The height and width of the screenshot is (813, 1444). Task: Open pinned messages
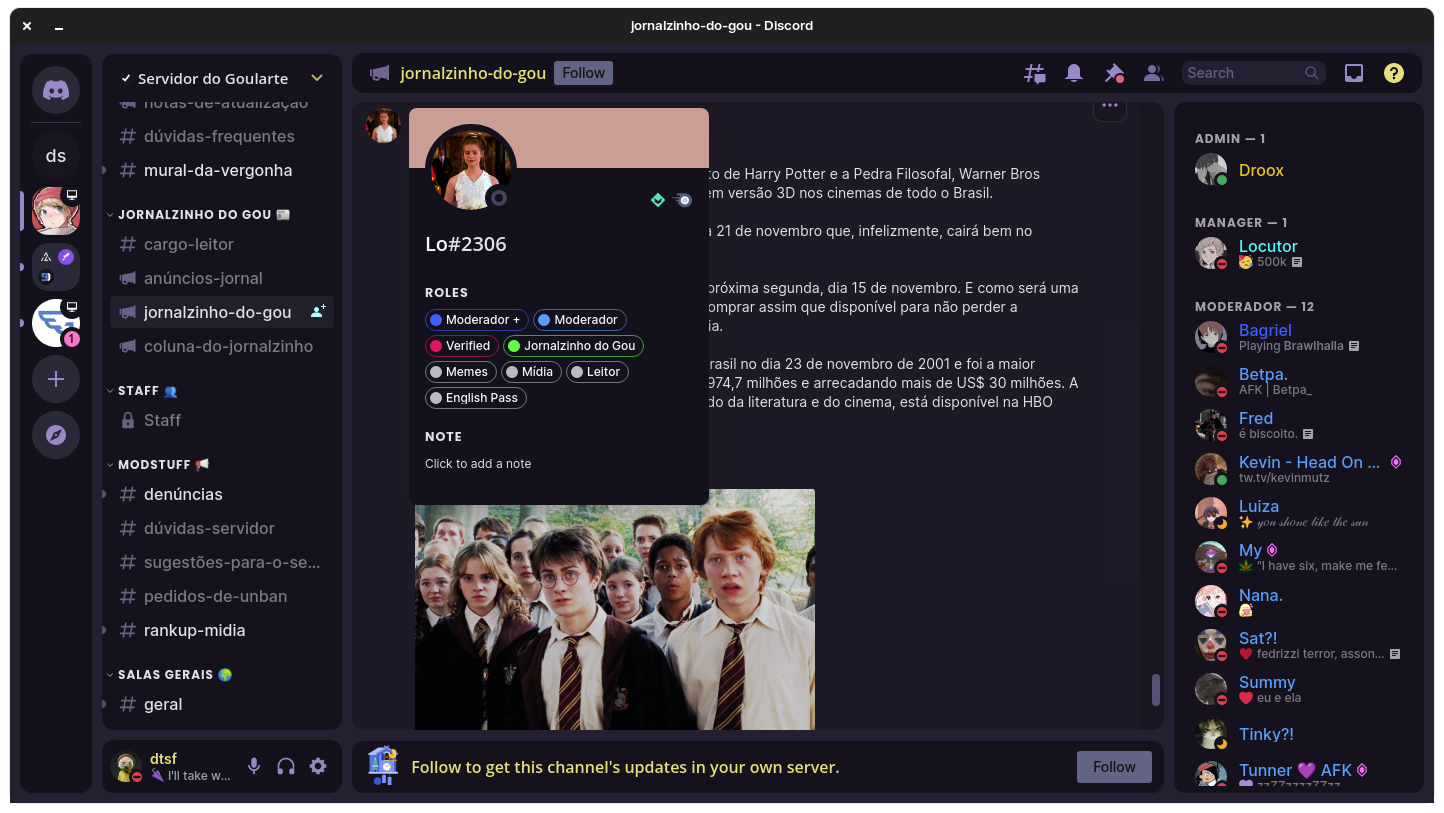1113,72
